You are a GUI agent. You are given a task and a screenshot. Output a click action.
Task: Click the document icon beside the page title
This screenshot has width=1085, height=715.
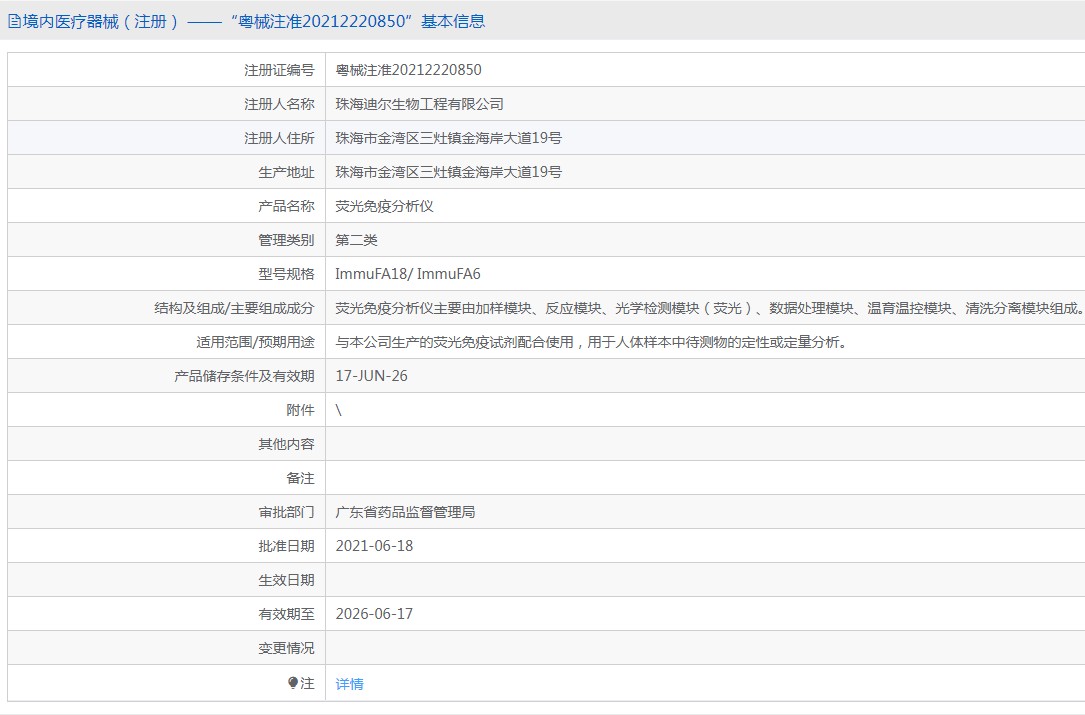click(14, 21)
